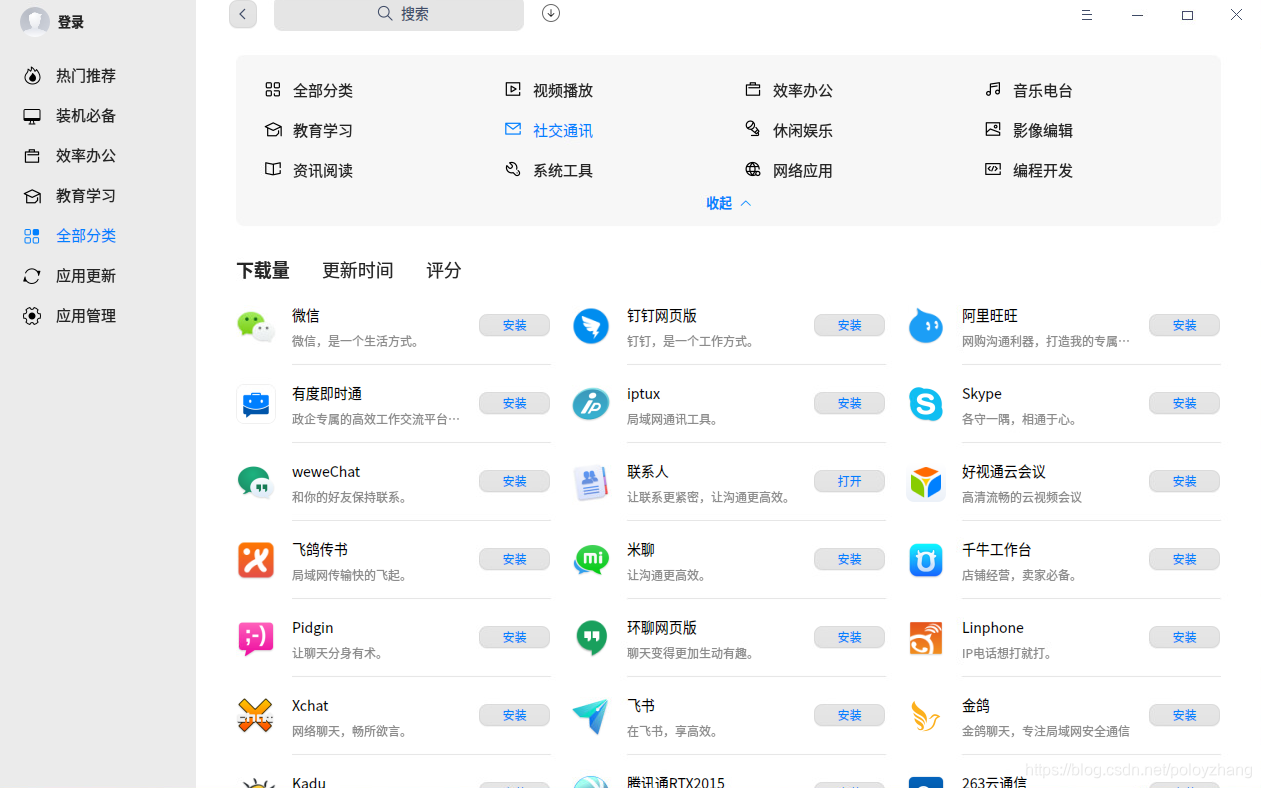Click the 飞鸽传书 app icon
The width and height of the screenshot is (1261, 788).
(256, 560)
